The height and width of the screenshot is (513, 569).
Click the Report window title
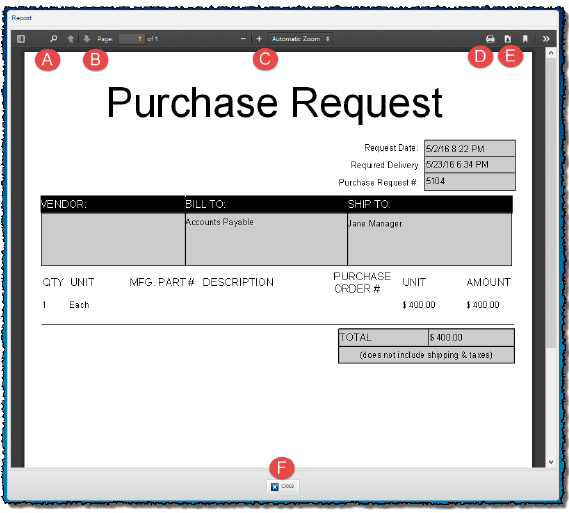(x=21, y=18)
